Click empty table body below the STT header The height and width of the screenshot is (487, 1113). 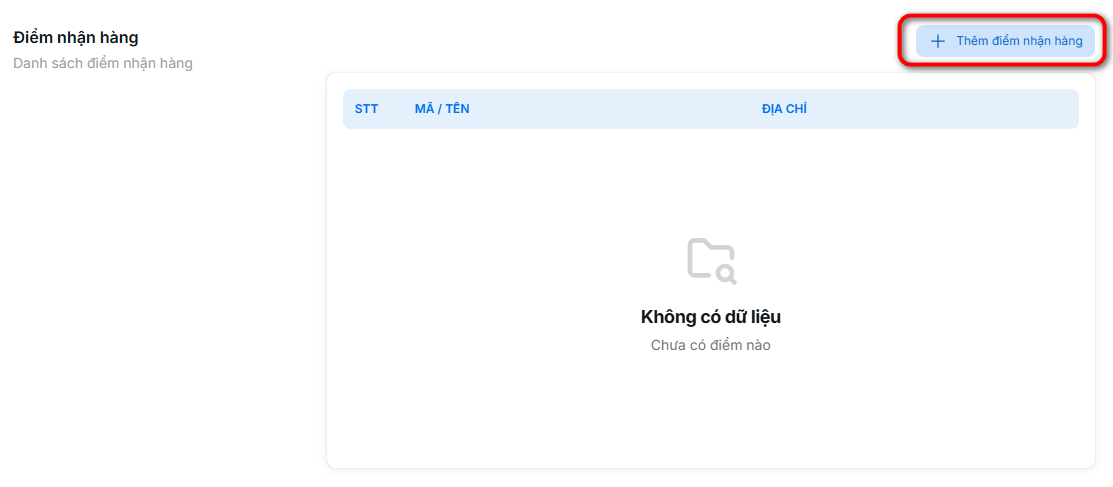366,200
